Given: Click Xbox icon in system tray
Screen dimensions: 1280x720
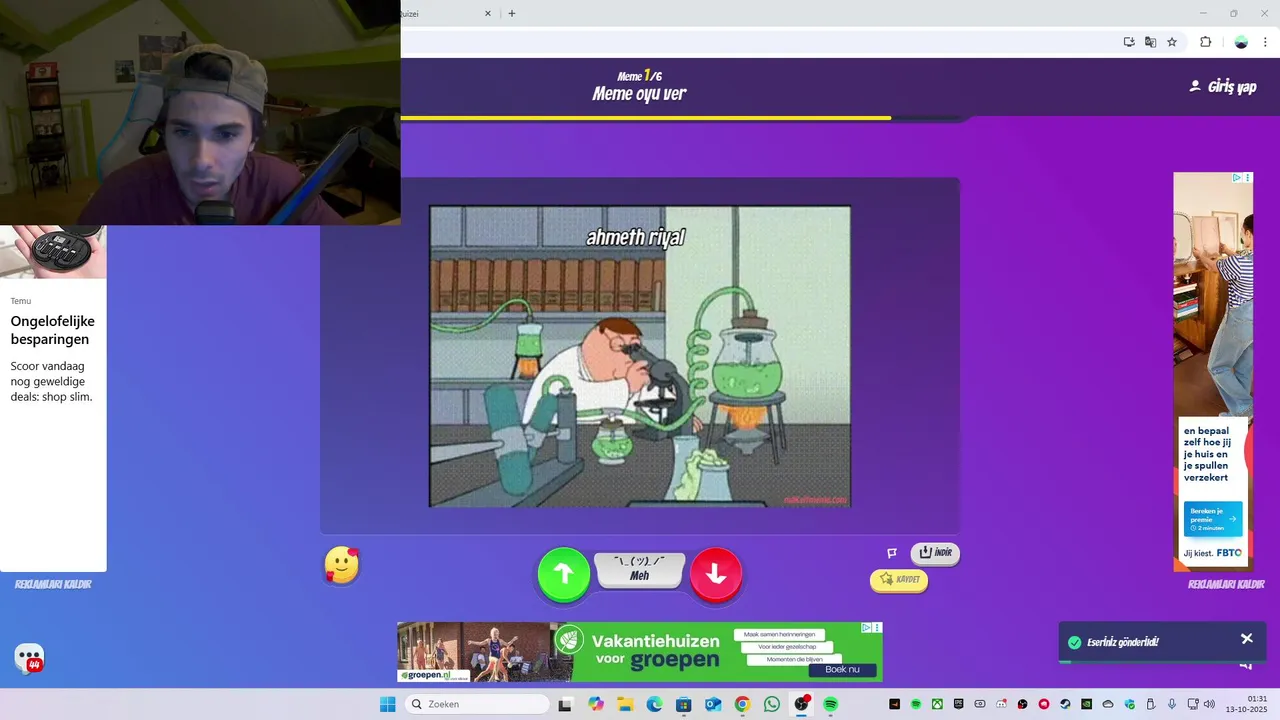Looking at the screenshot, I should pyautogui.click(x=937, y=704).
